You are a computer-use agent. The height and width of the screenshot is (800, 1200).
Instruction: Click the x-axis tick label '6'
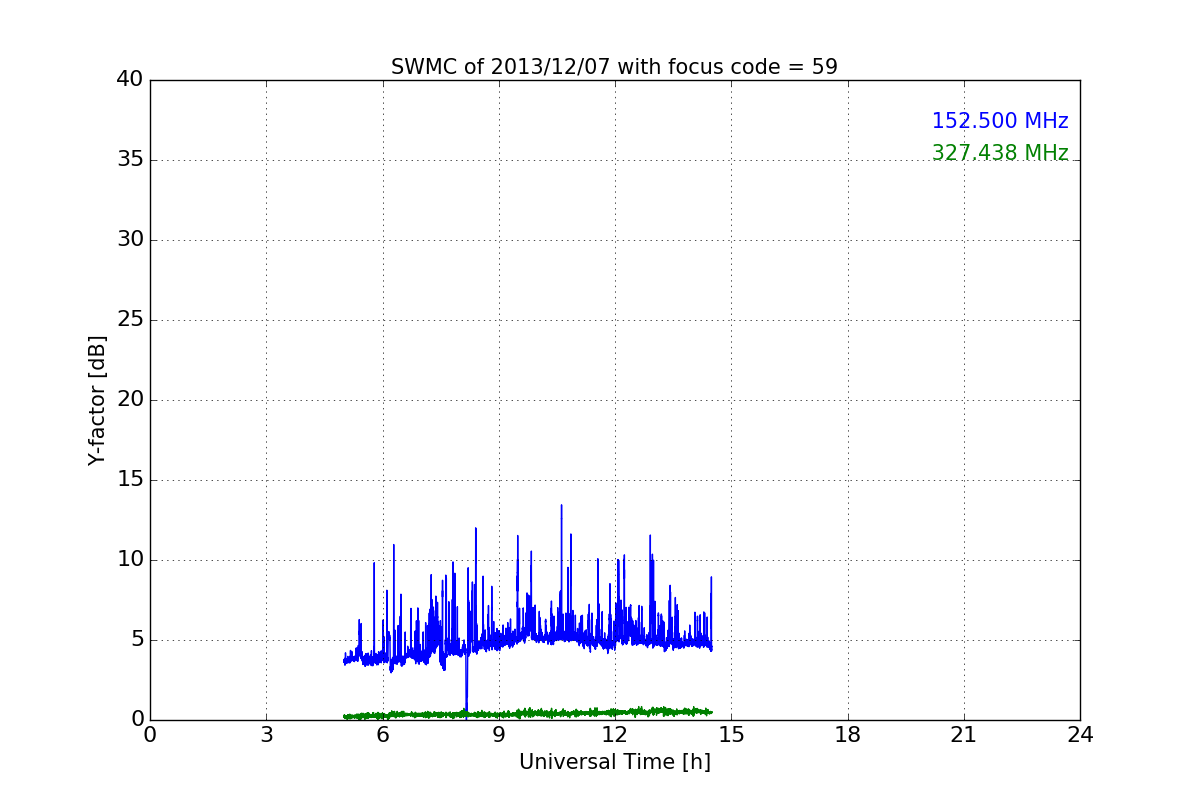point(383,734)
